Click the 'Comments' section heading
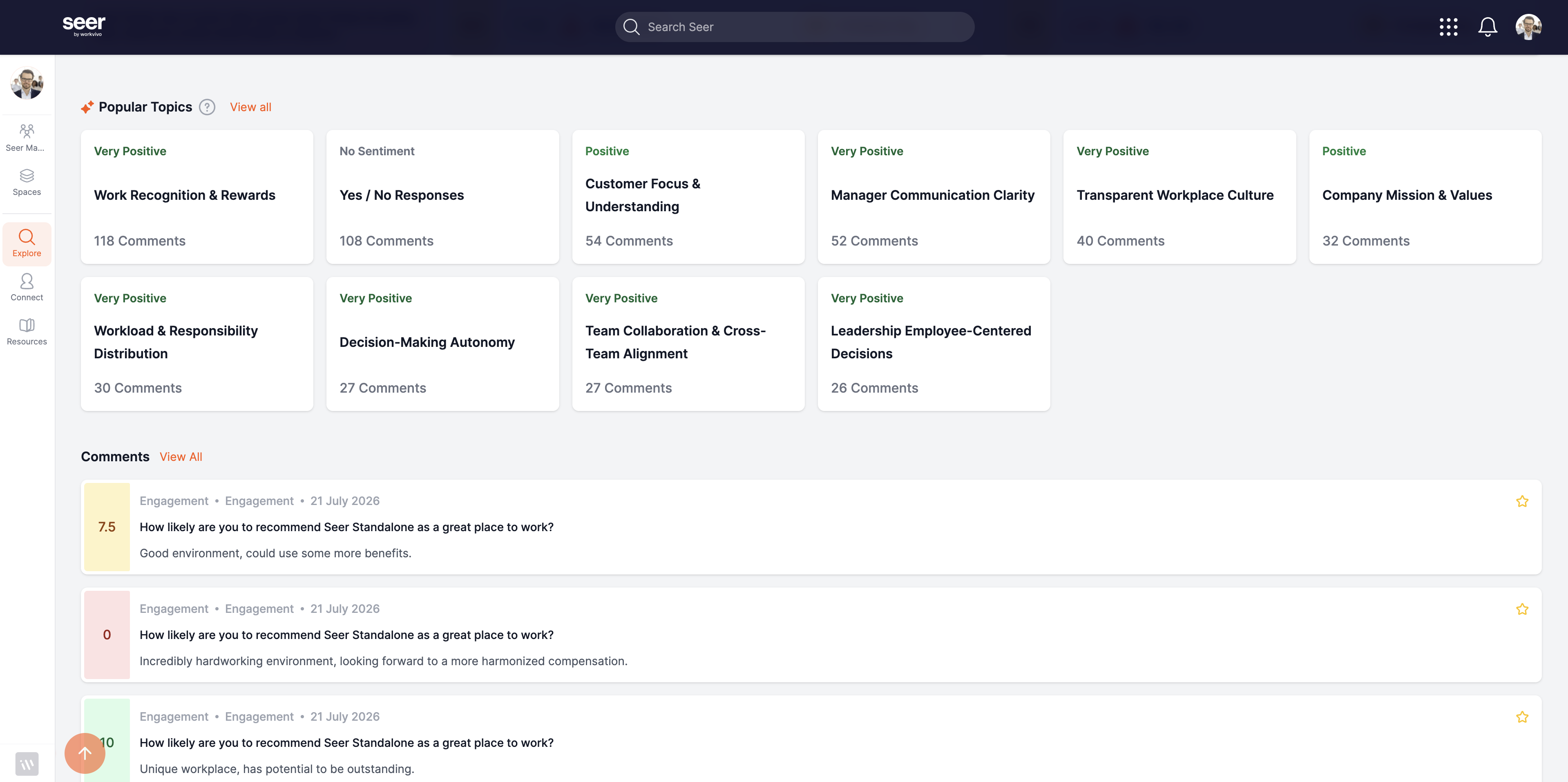The height and width of the screenshot is (782, 1568). click(115, 456)
